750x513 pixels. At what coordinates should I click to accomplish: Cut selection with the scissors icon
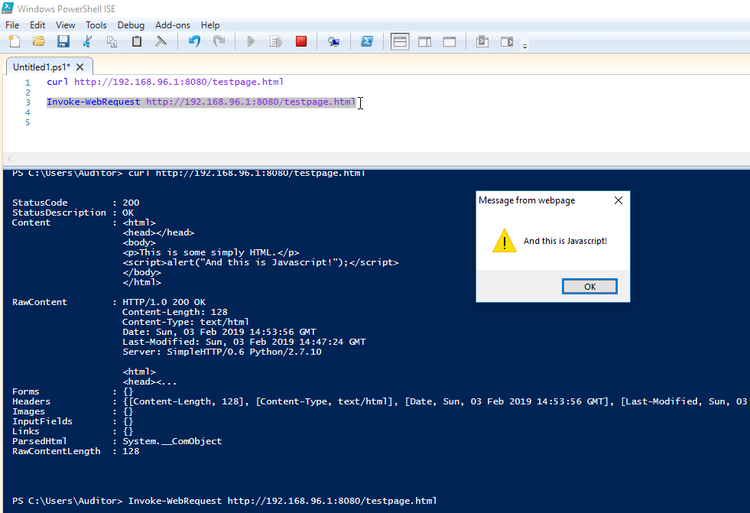click(87, 42)
